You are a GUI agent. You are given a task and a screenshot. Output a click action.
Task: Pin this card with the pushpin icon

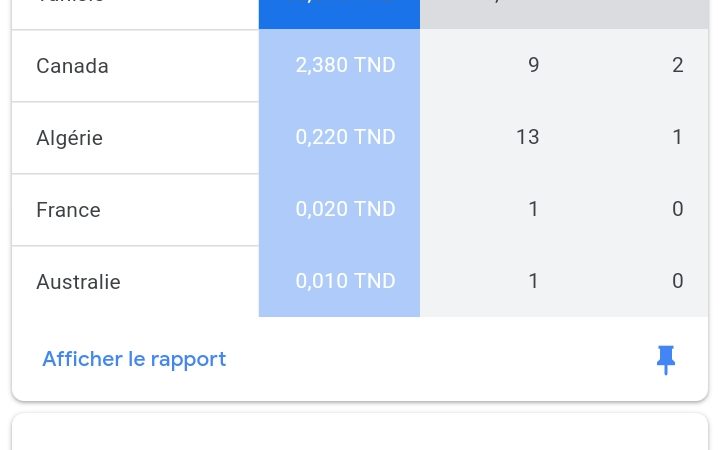pyautogui.click(x=665, y=360)
